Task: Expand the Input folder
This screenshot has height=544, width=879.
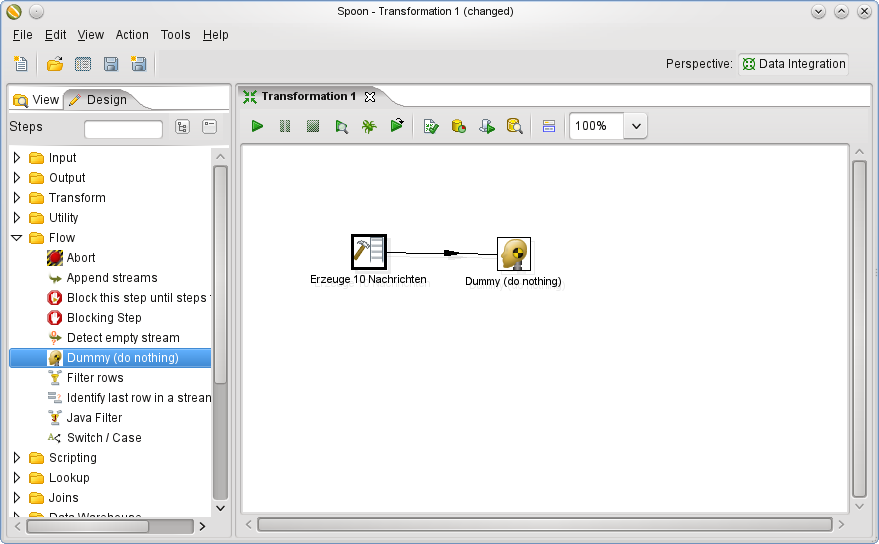Action: click(x=17, y=158)
